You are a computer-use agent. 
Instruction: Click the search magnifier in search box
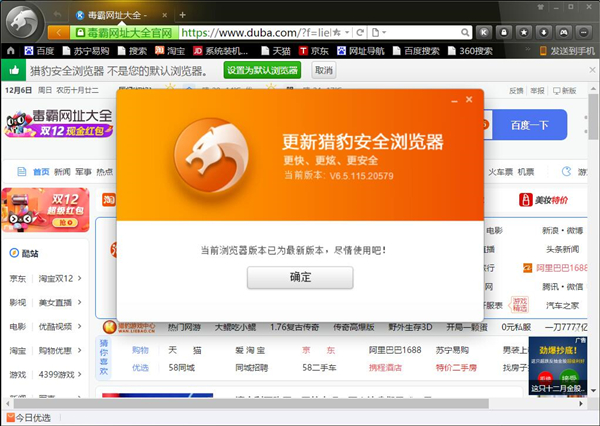click(x=465, y=33)
